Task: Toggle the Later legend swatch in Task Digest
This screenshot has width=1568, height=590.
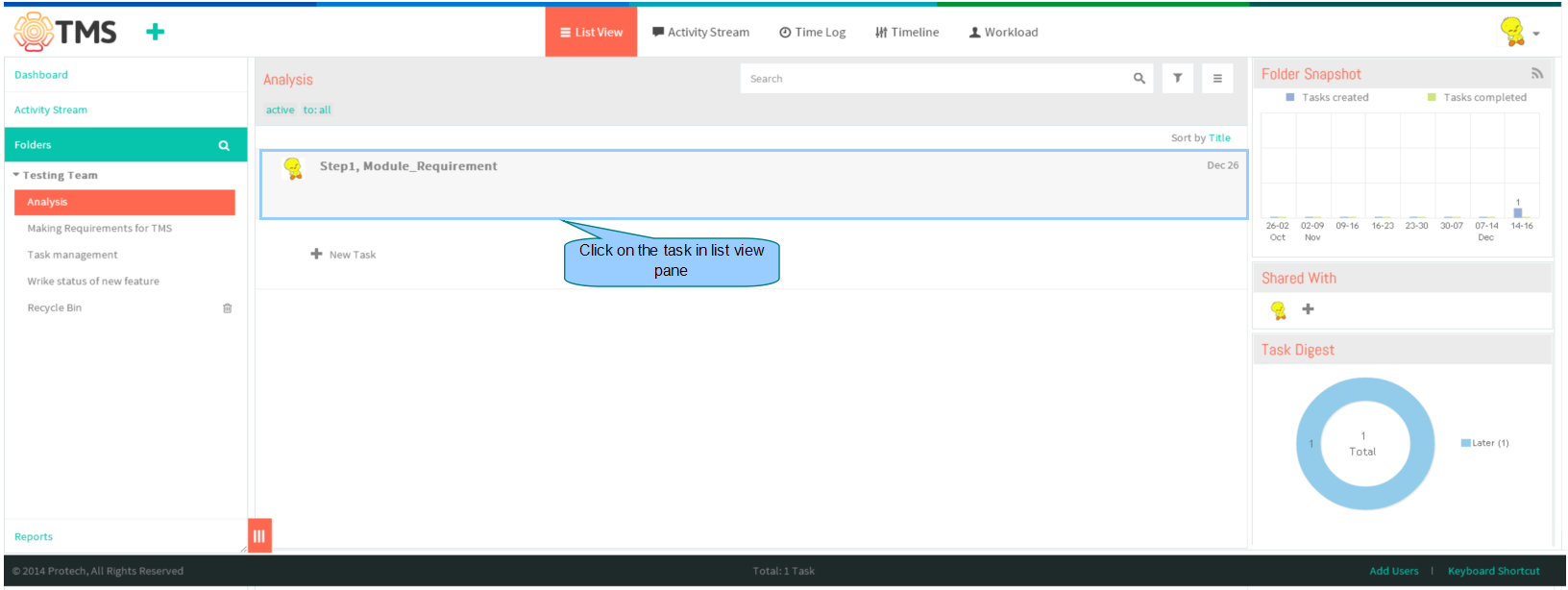Action: (x=1466, y=443)
